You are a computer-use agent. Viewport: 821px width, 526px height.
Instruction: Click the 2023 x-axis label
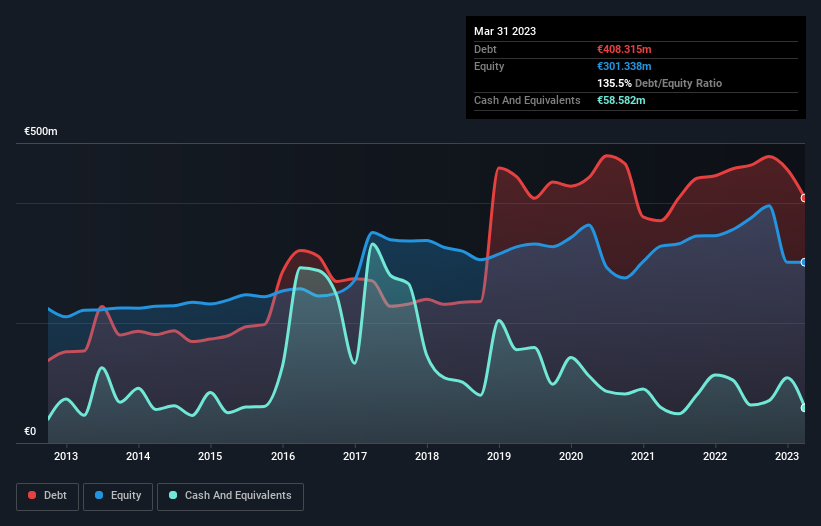coord(787,456)
